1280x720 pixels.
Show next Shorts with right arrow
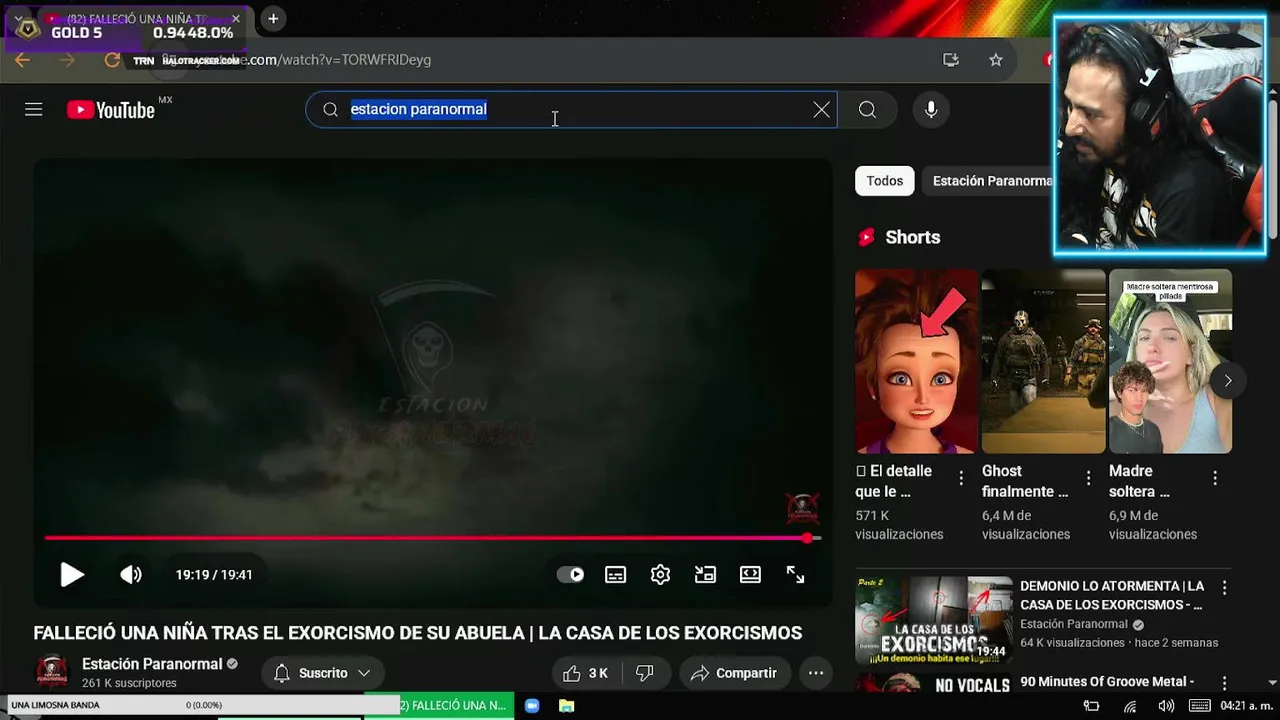[1227, 380]
